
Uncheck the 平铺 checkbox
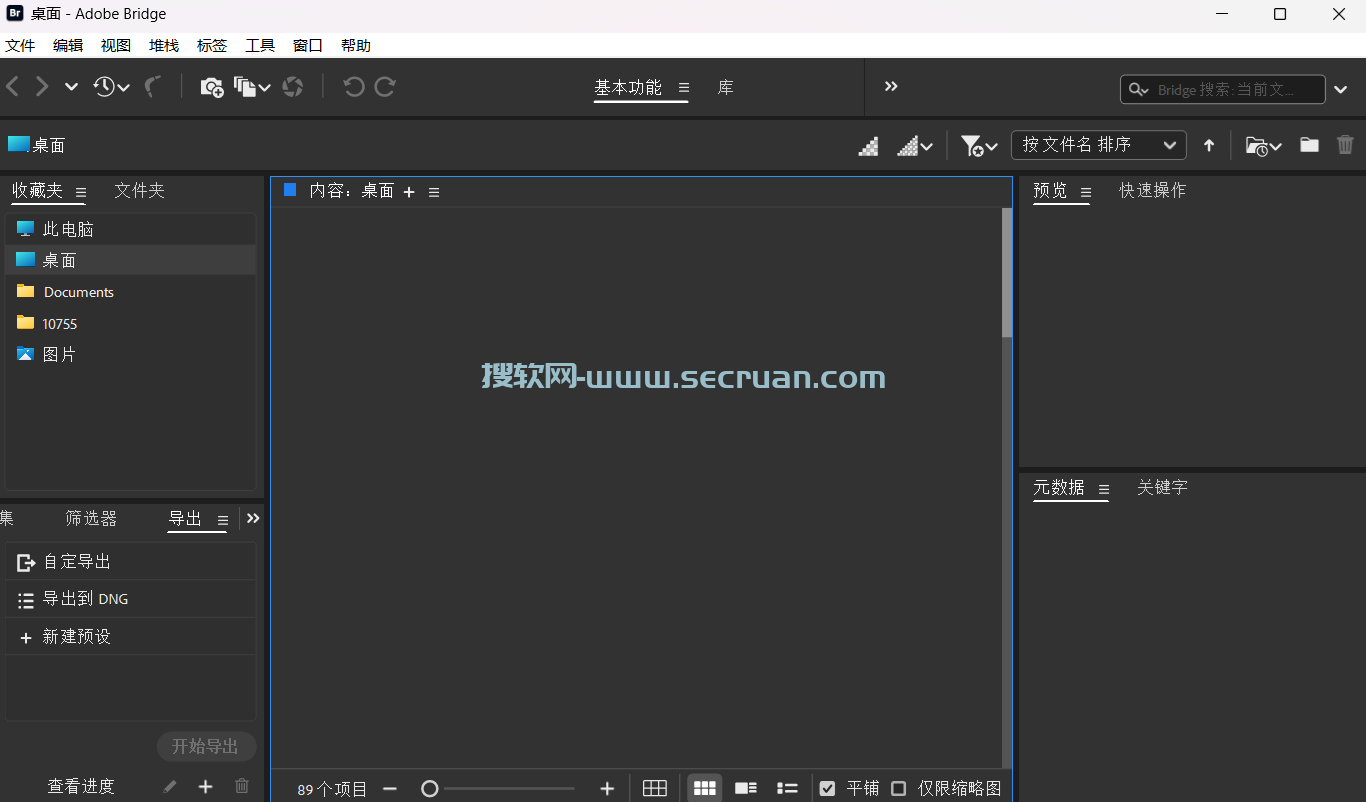tap(827, 788)
